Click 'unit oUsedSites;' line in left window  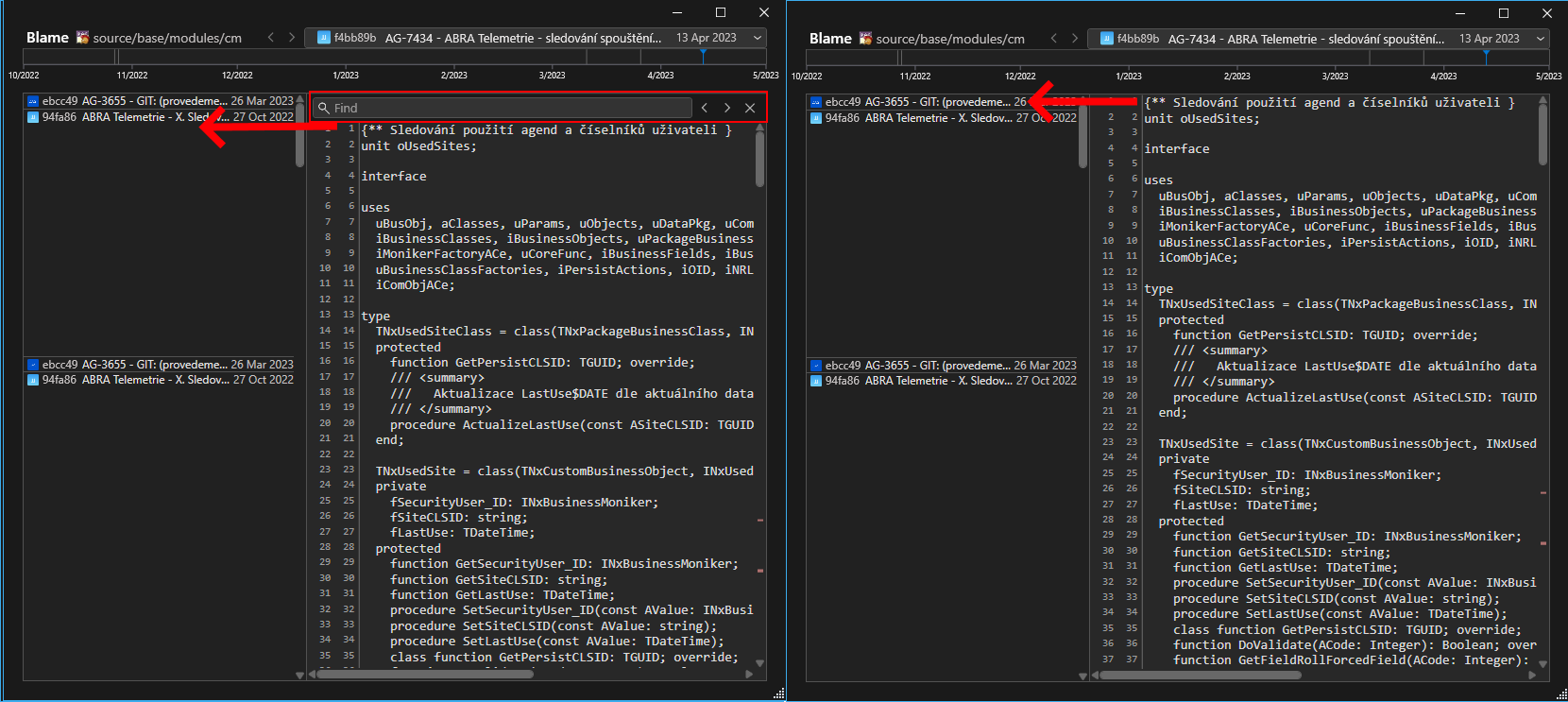click(418, 146)
